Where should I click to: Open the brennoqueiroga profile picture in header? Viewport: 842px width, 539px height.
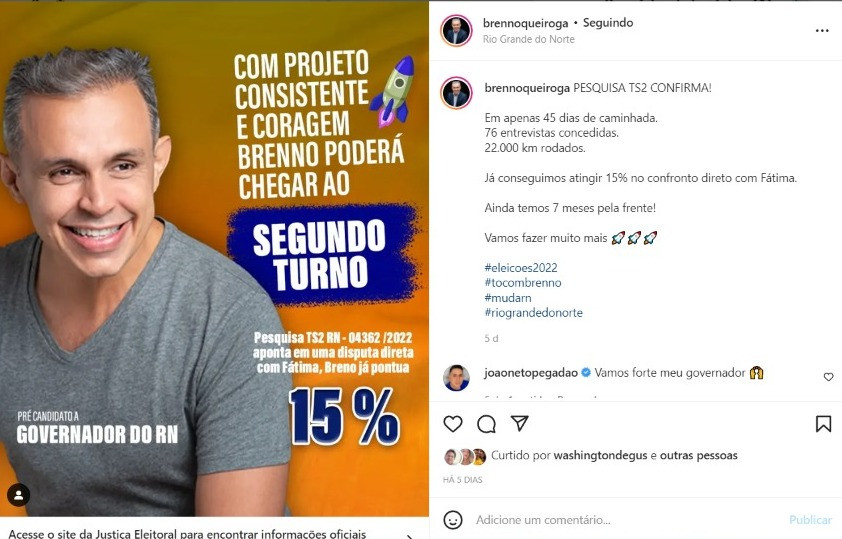click(x=456, y=31)
